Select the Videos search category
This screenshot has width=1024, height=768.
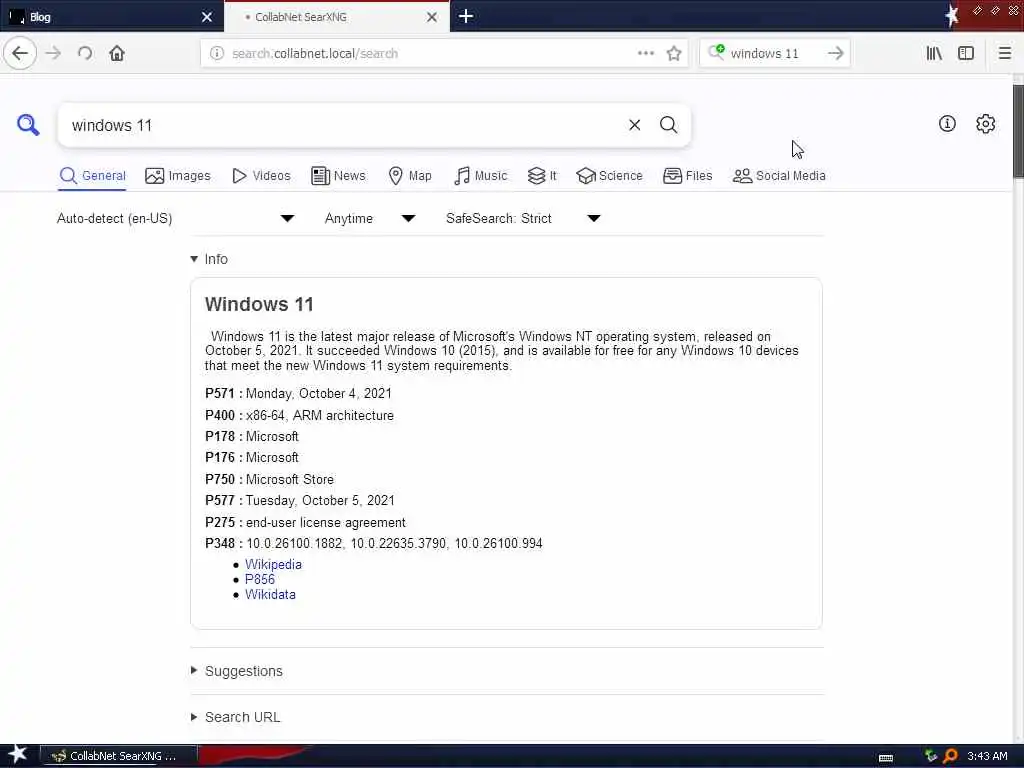(261, 176)
